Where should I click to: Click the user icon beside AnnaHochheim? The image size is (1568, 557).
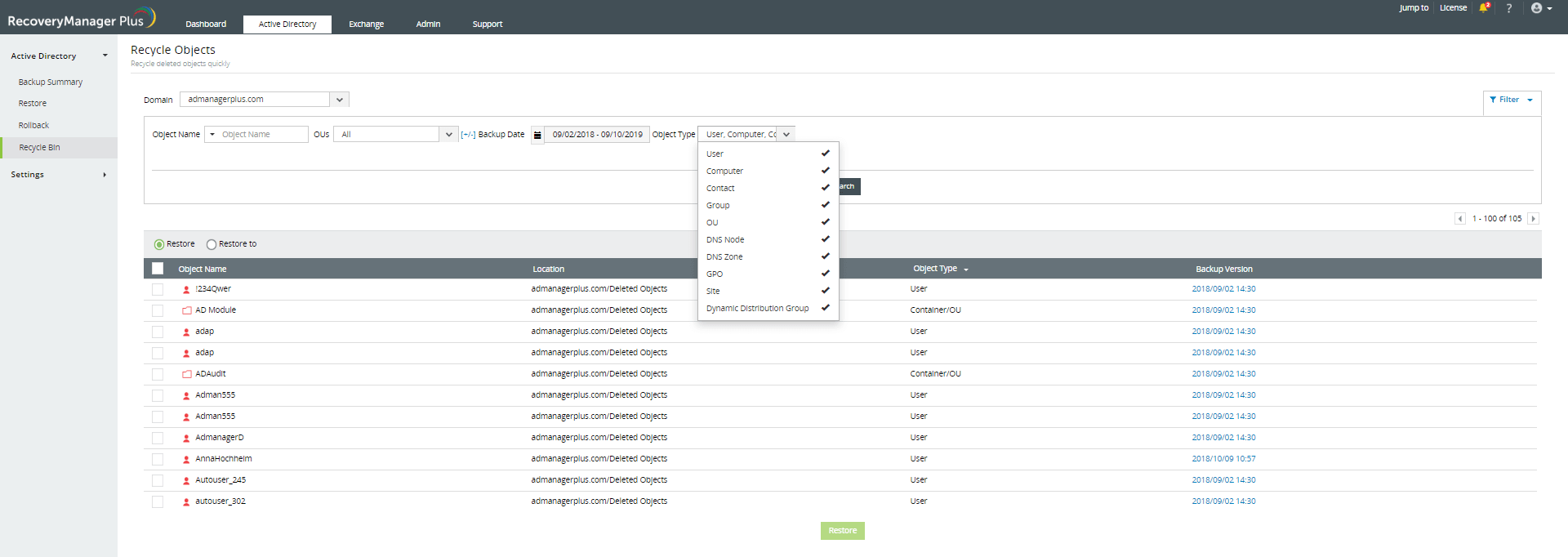pos(186,459)
